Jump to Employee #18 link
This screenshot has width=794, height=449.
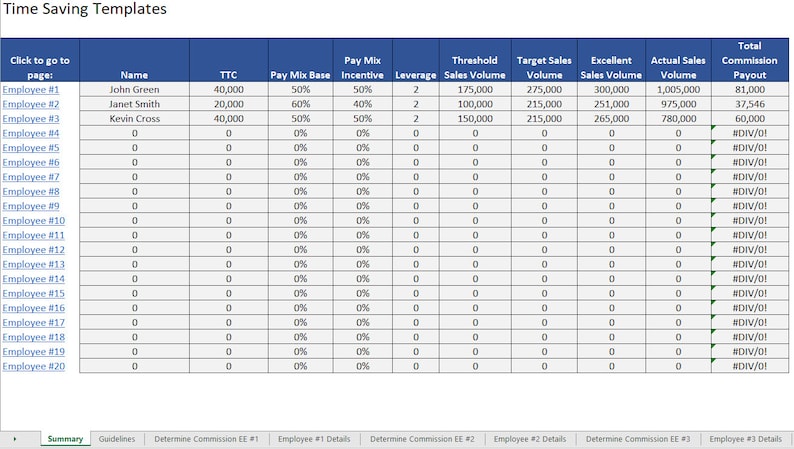click(x=33, y=337)
